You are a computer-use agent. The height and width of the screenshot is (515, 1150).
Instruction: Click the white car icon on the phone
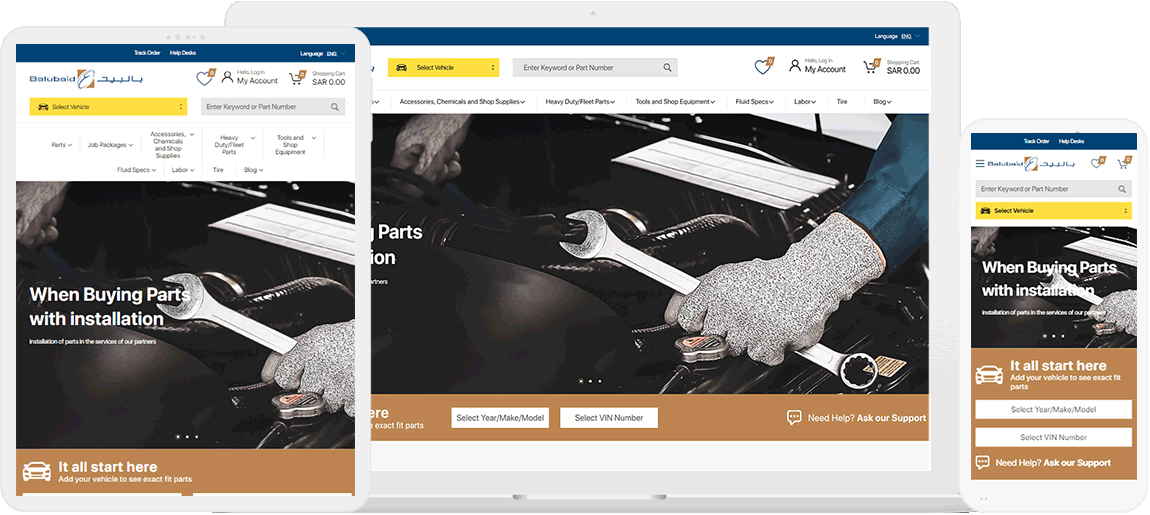tap(989, 375)
